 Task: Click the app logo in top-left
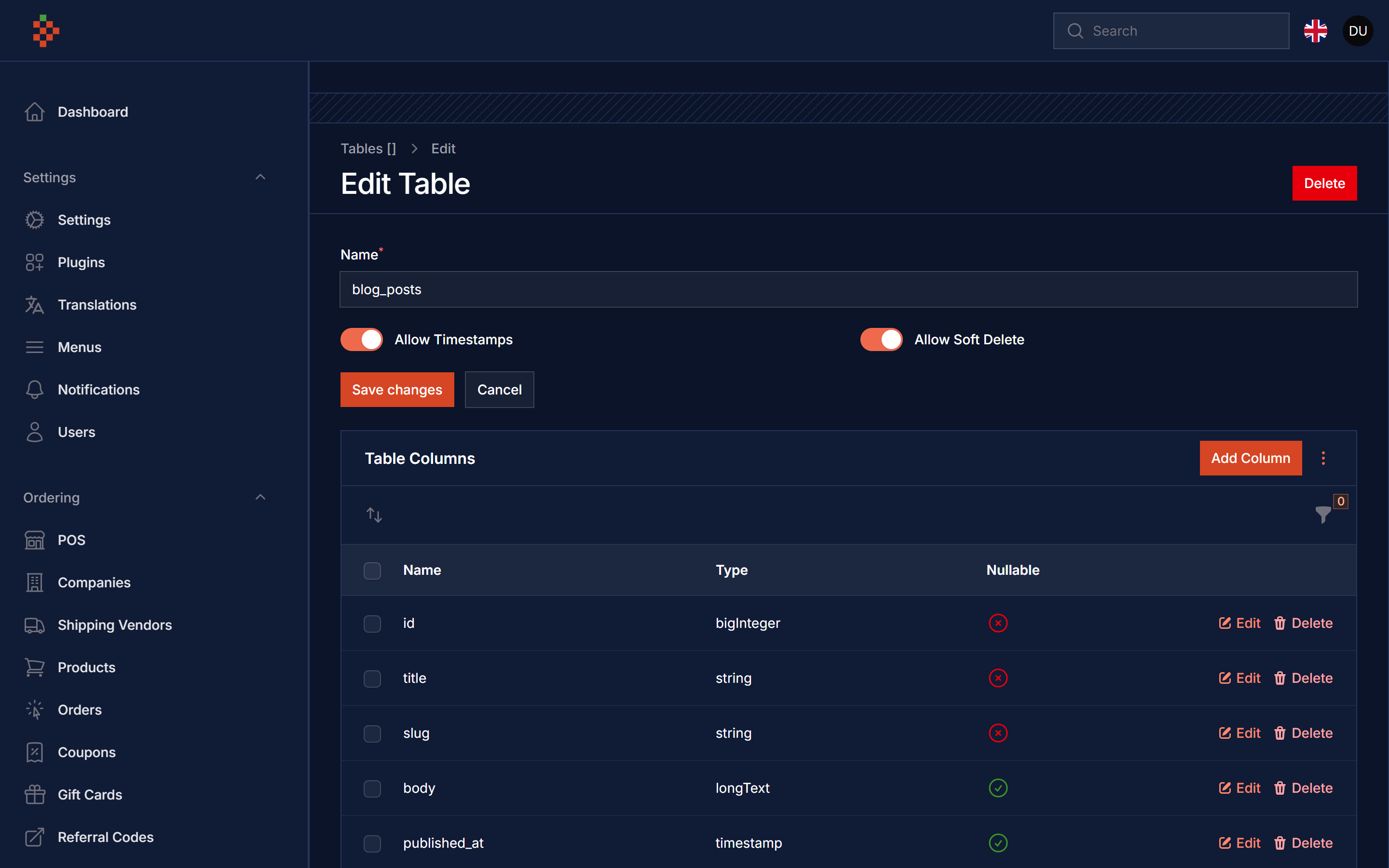[x=46, y=30]
